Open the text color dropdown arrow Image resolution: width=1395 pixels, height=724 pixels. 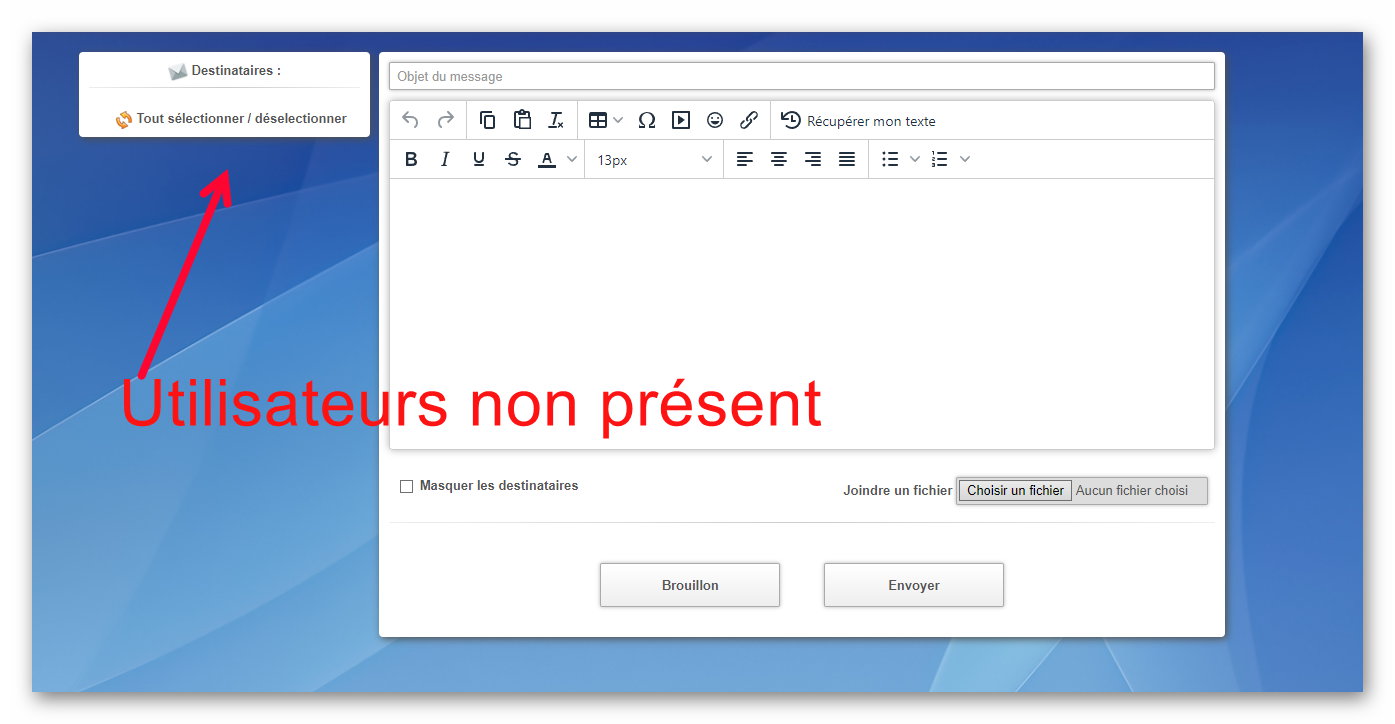click(572, 159)
